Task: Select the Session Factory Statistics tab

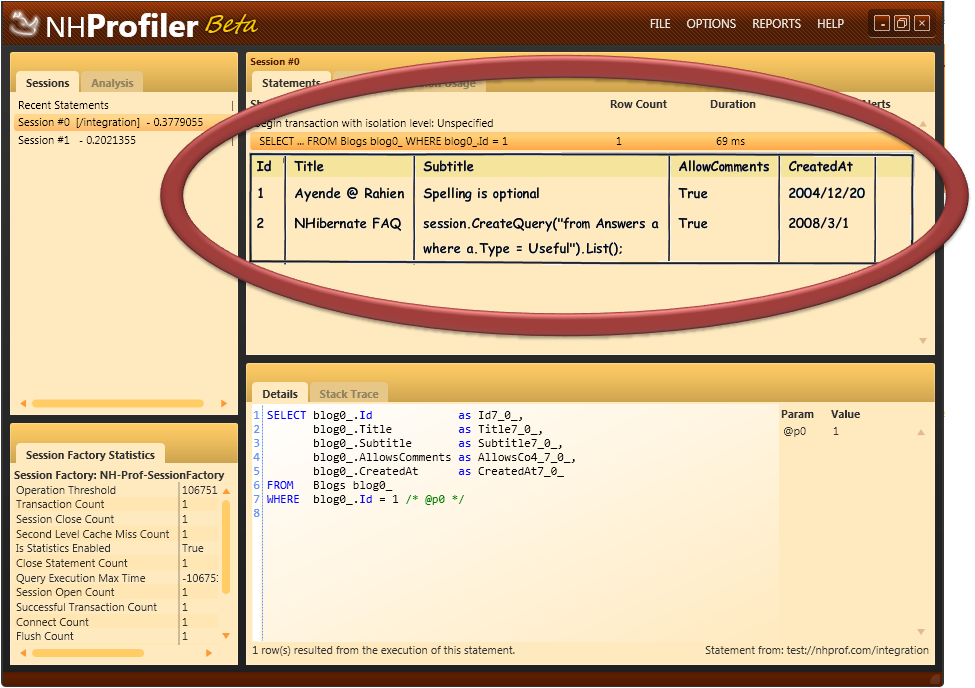Action: click(90, 455)
